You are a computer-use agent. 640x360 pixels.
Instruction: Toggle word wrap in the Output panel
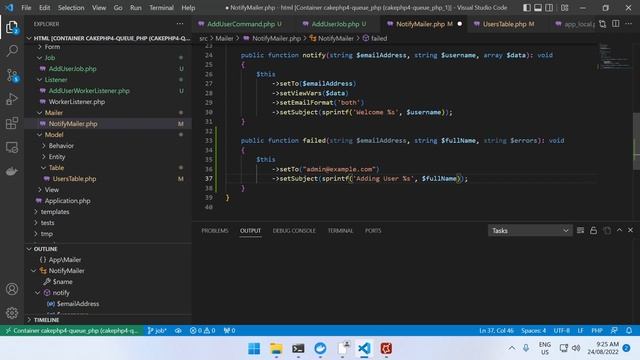(x=580, y=231)
